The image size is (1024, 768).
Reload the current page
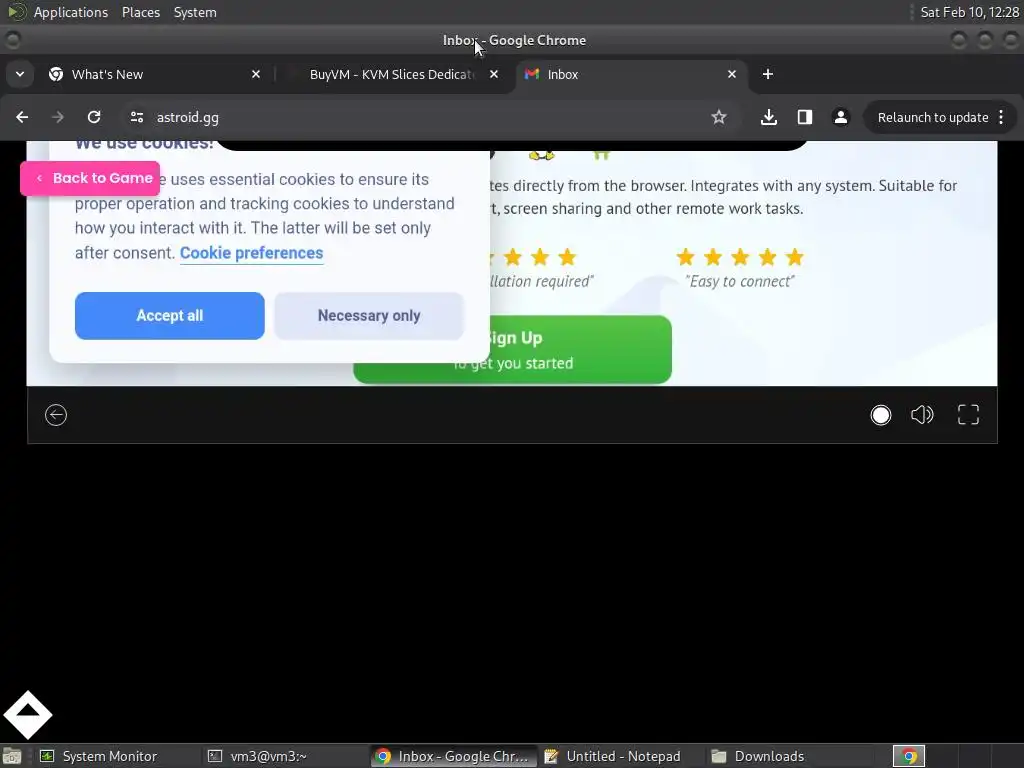94,118
